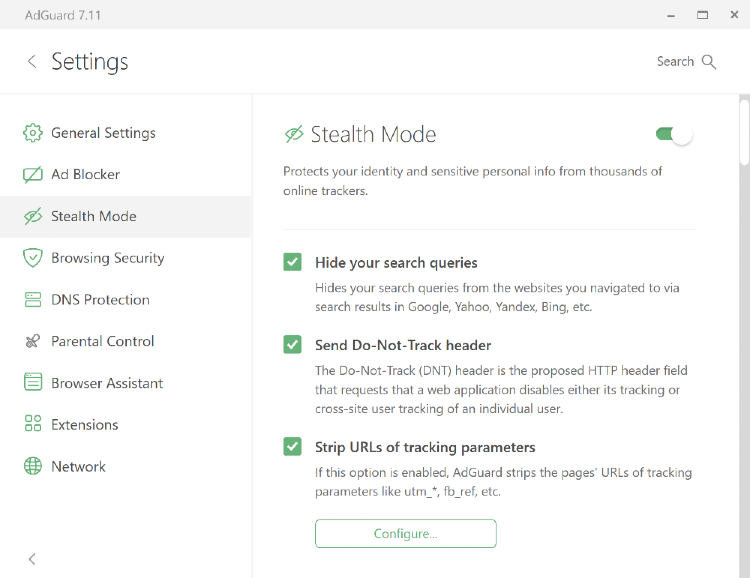Click the search magnifier icon
The width and height of the screenshot is (750, 578).
[709, 62]
